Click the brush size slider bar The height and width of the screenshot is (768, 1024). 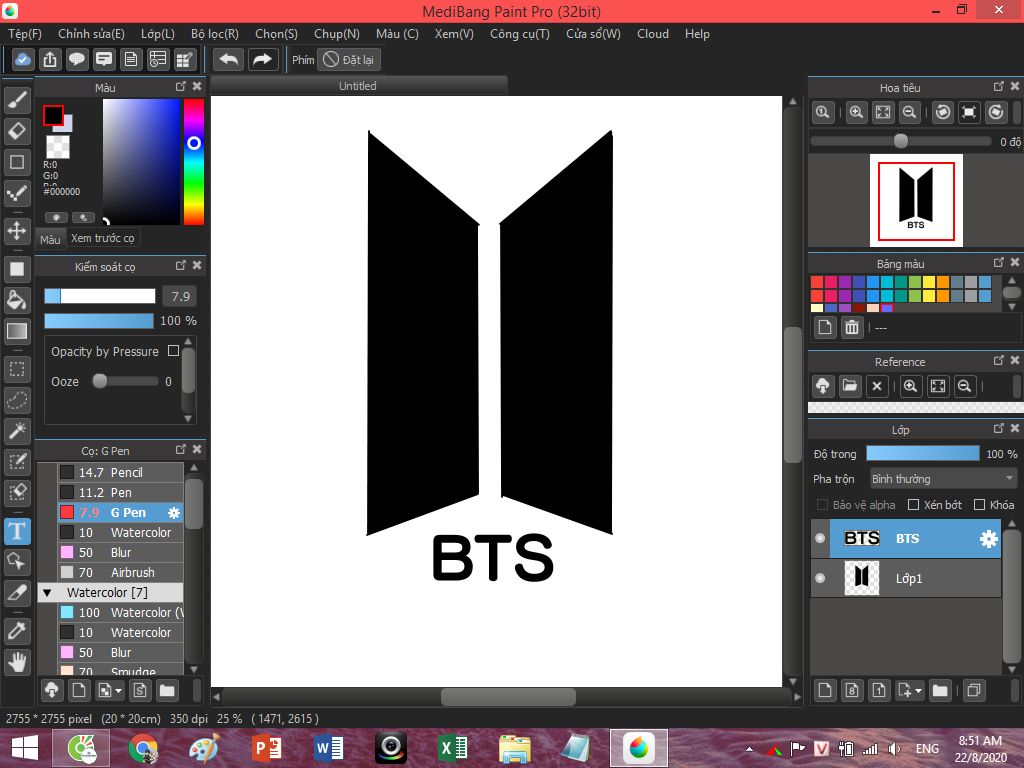[99, 296]
